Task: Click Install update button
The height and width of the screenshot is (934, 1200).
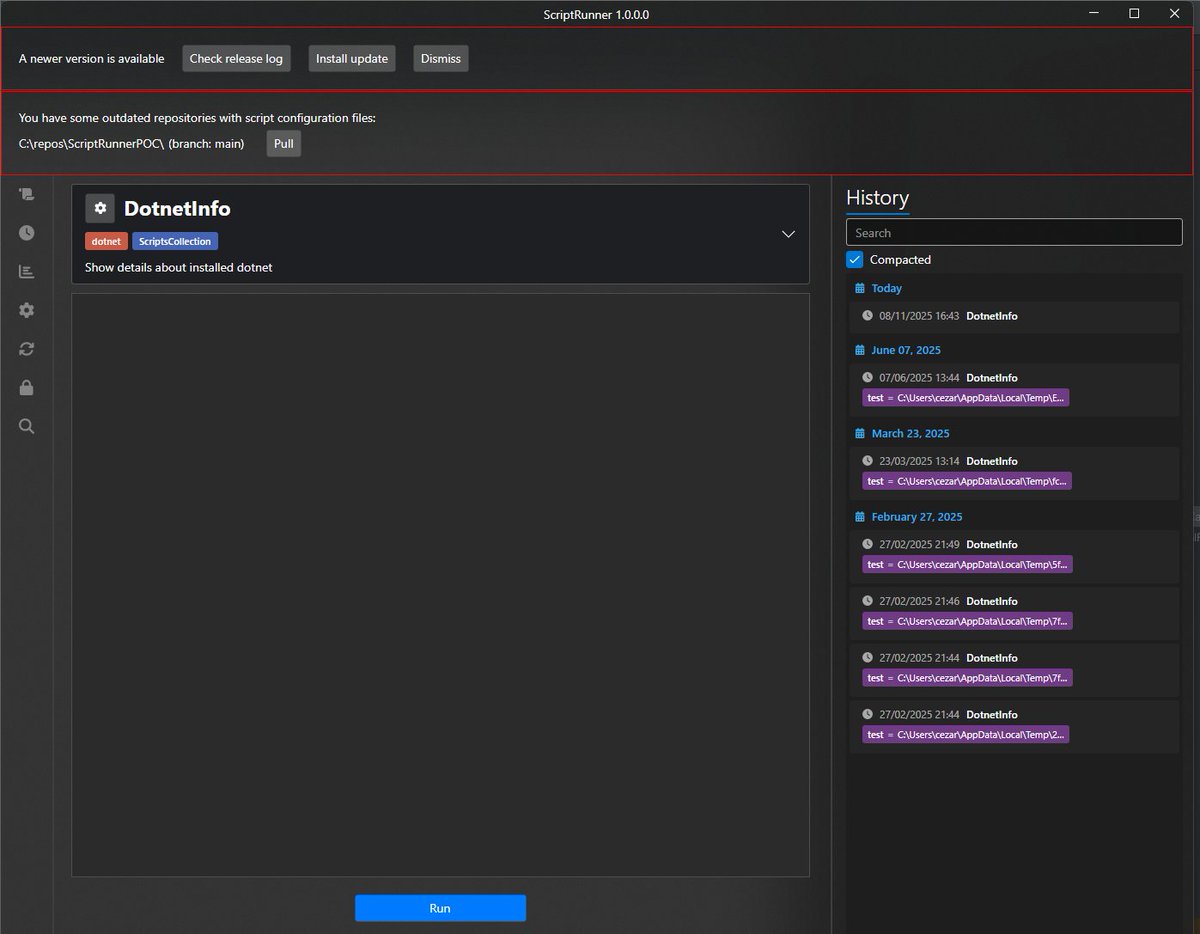Action: coord(352,58)
